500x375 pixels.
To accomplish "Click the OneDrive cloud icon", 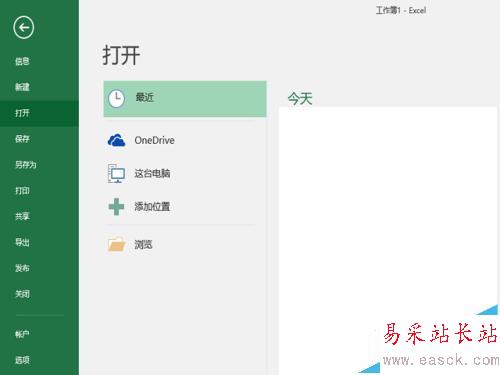I will [x=116, y=140].
